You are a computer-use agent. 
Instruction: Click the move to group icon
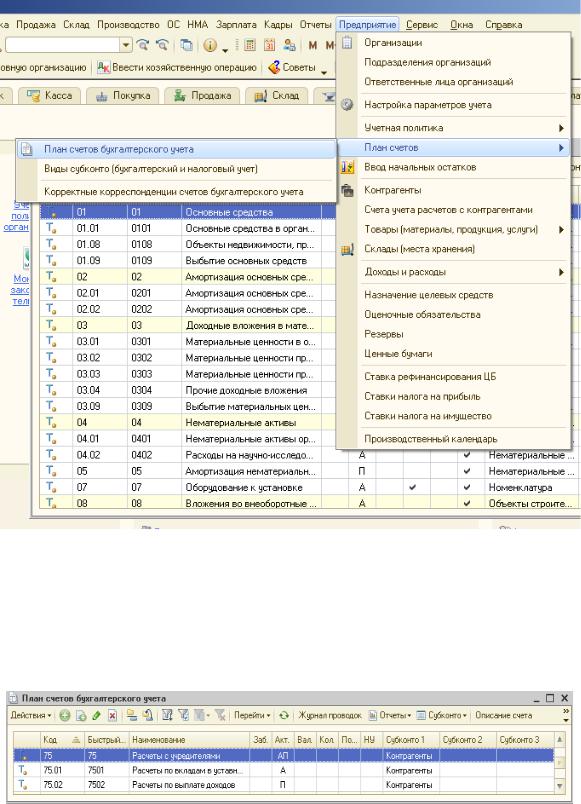pos(148,715)
